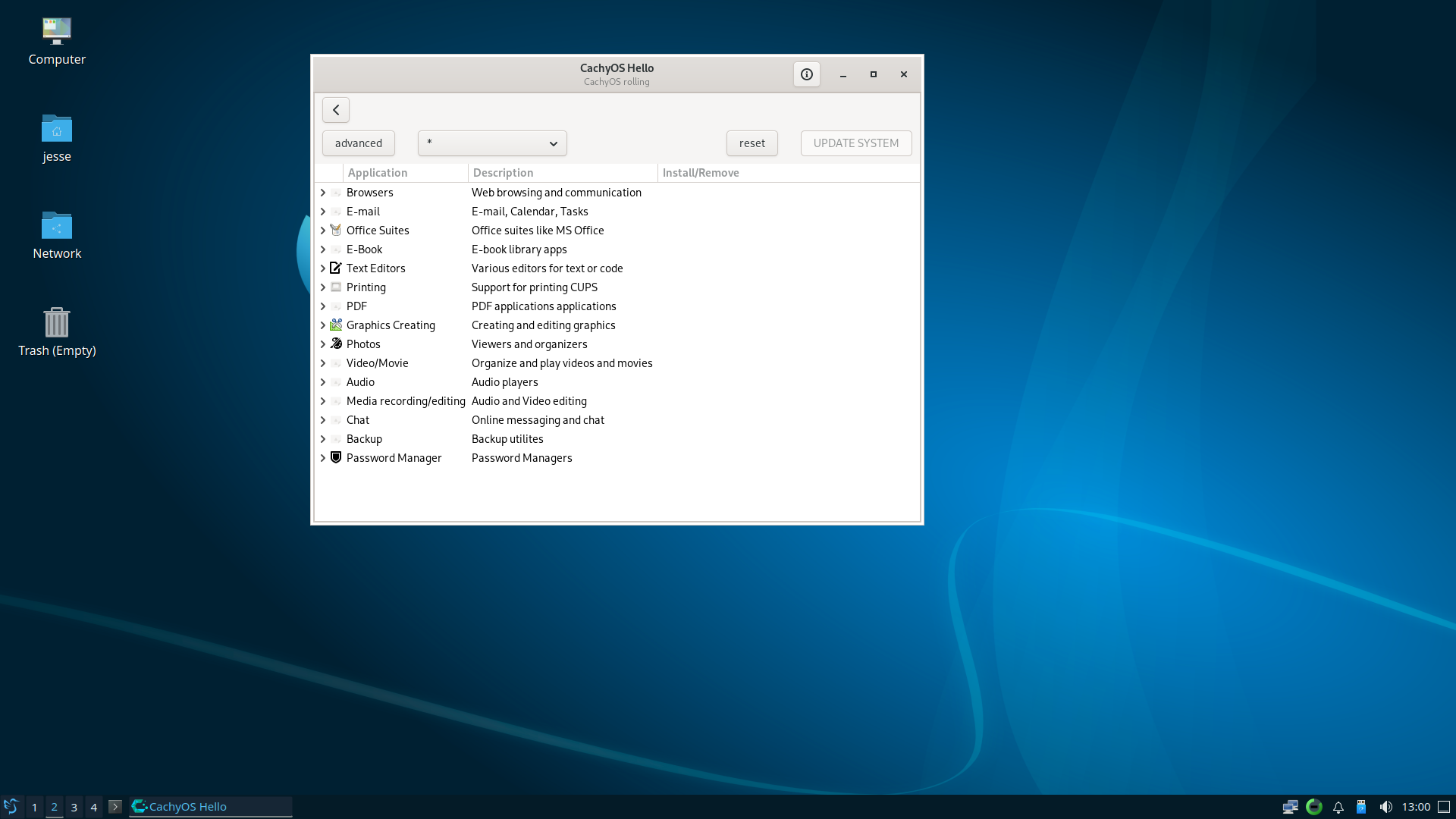Expand the Browsers category

[x=323, y=193]
